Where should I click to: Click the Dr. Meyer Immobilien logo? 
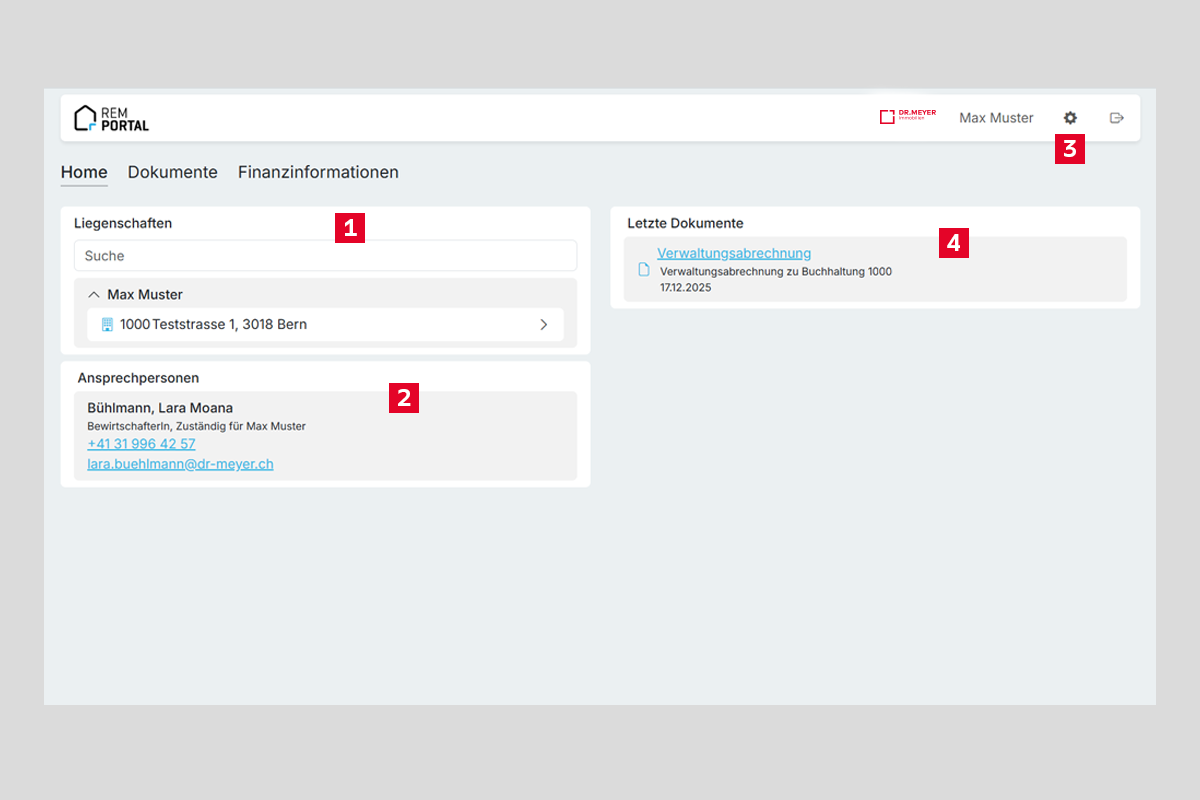[907, 117]
